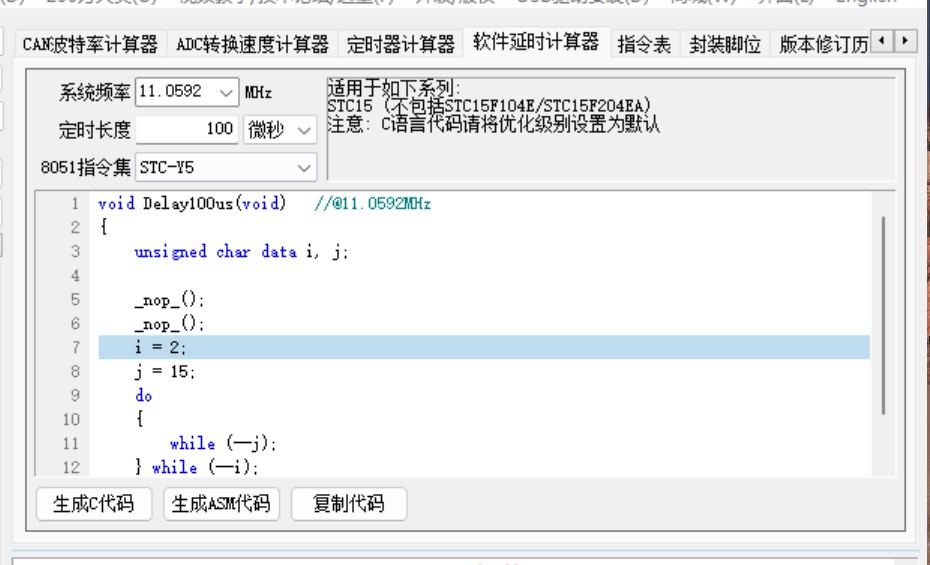
Task: Click the 'unsigned char data i, j;' line
Action: point(241,252)
